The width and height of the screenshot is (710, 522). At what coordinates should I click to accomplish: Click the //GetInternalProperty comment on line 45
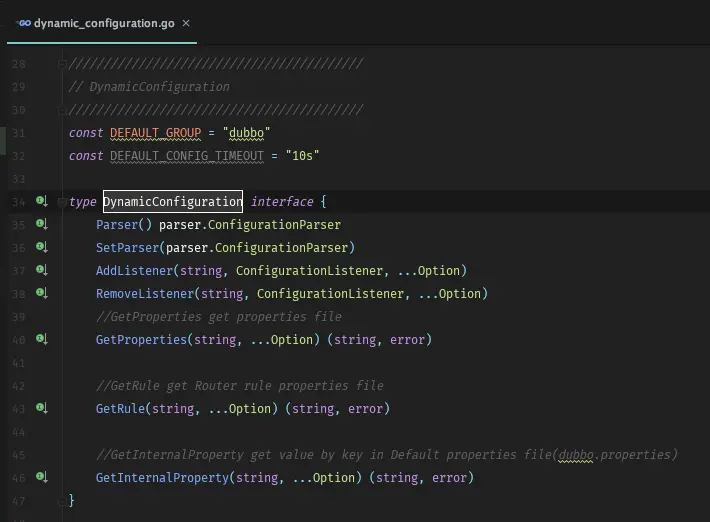pyautogui.click(x=387, y=455)
